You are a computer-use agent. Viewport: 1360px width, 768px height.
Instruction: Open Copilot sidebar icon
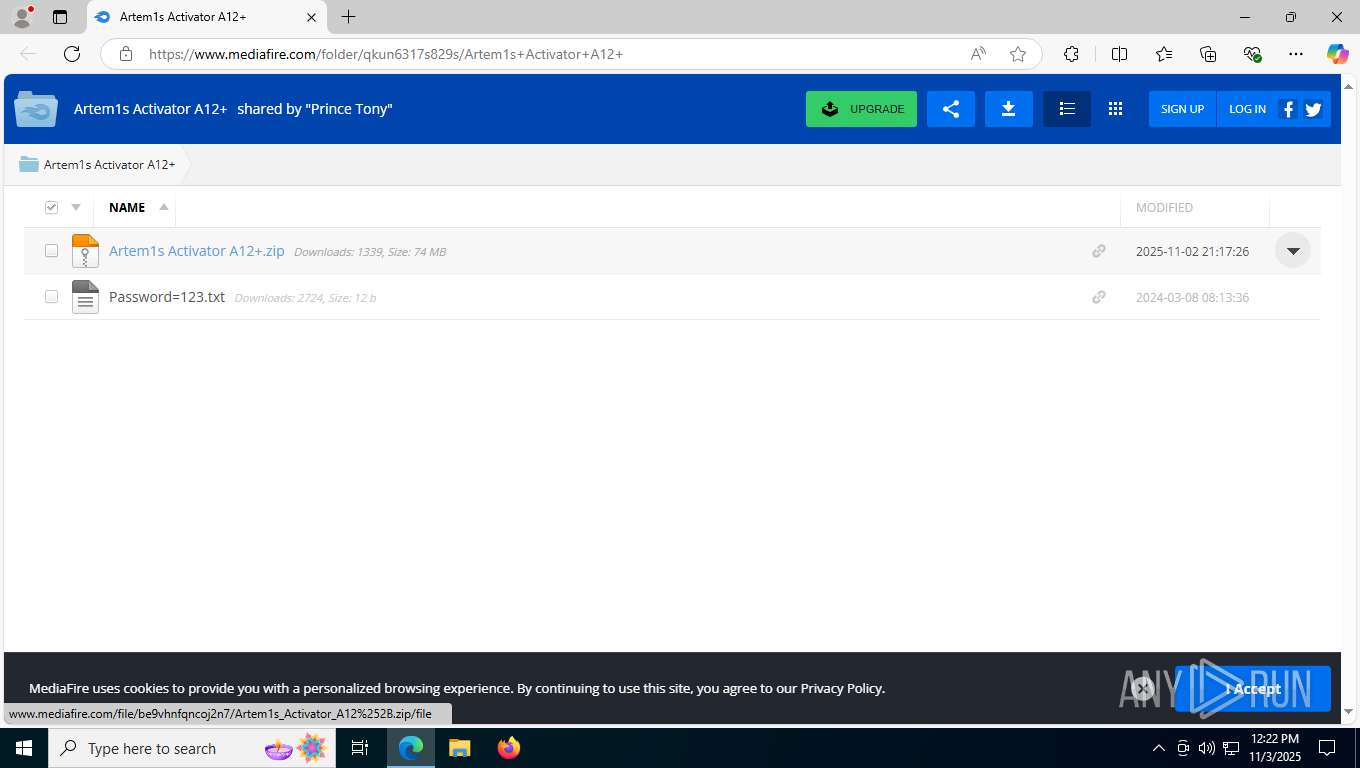[x=1337, y=54]
